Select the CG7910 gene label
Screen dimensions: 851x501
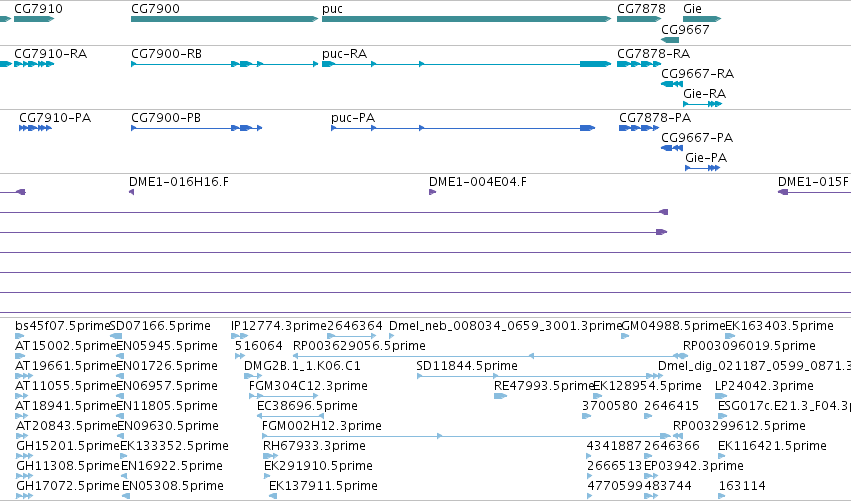point(38,9)
